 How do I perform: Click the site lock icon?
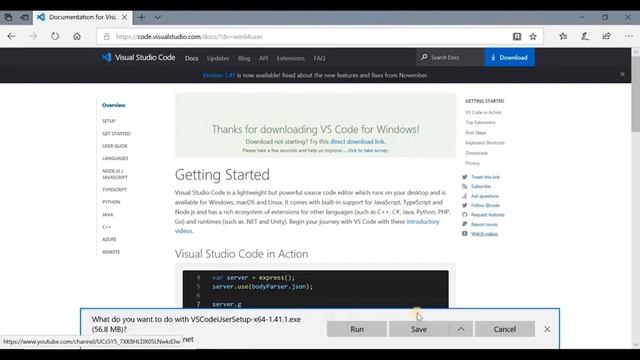coord(107,36)
